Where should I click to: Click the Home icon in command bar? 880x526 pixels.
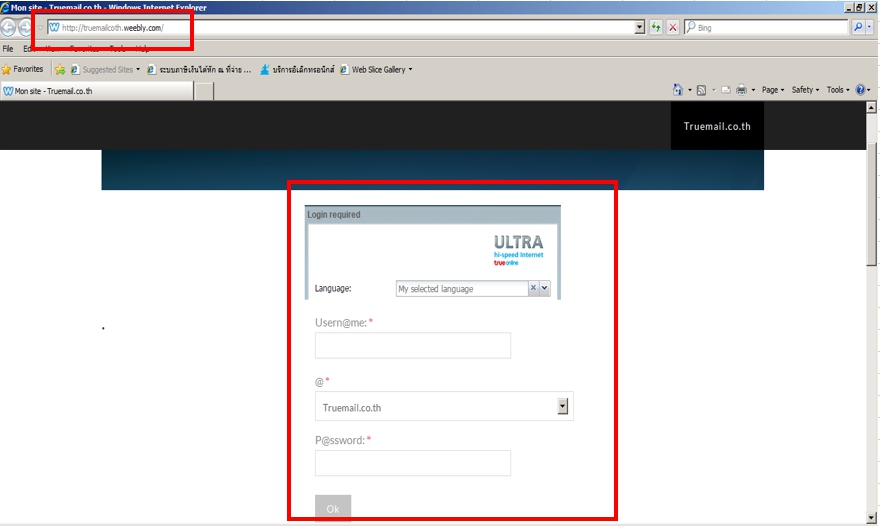(677, 90)
